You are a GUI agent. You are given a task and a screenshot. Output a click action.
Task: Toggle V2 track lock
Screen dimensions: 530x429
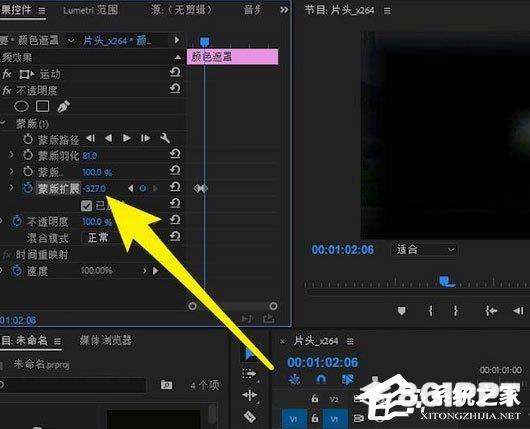[315, 399]
